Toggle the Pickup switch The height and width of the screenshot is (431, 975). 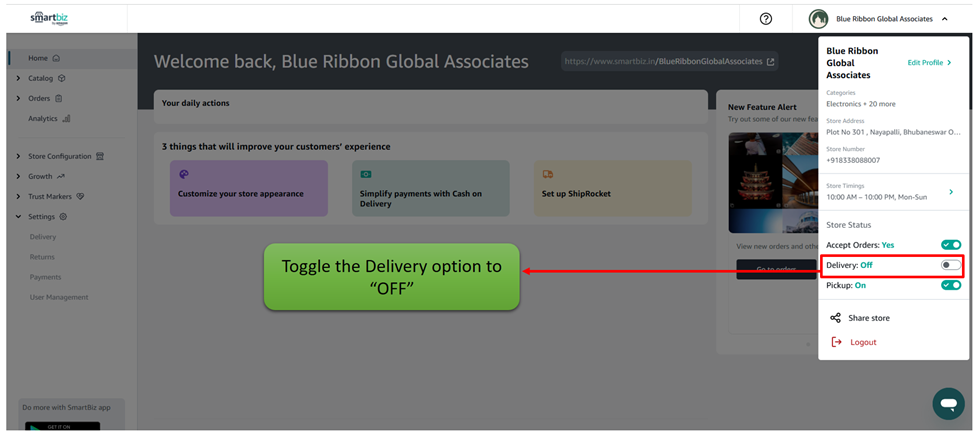(951, 285)
